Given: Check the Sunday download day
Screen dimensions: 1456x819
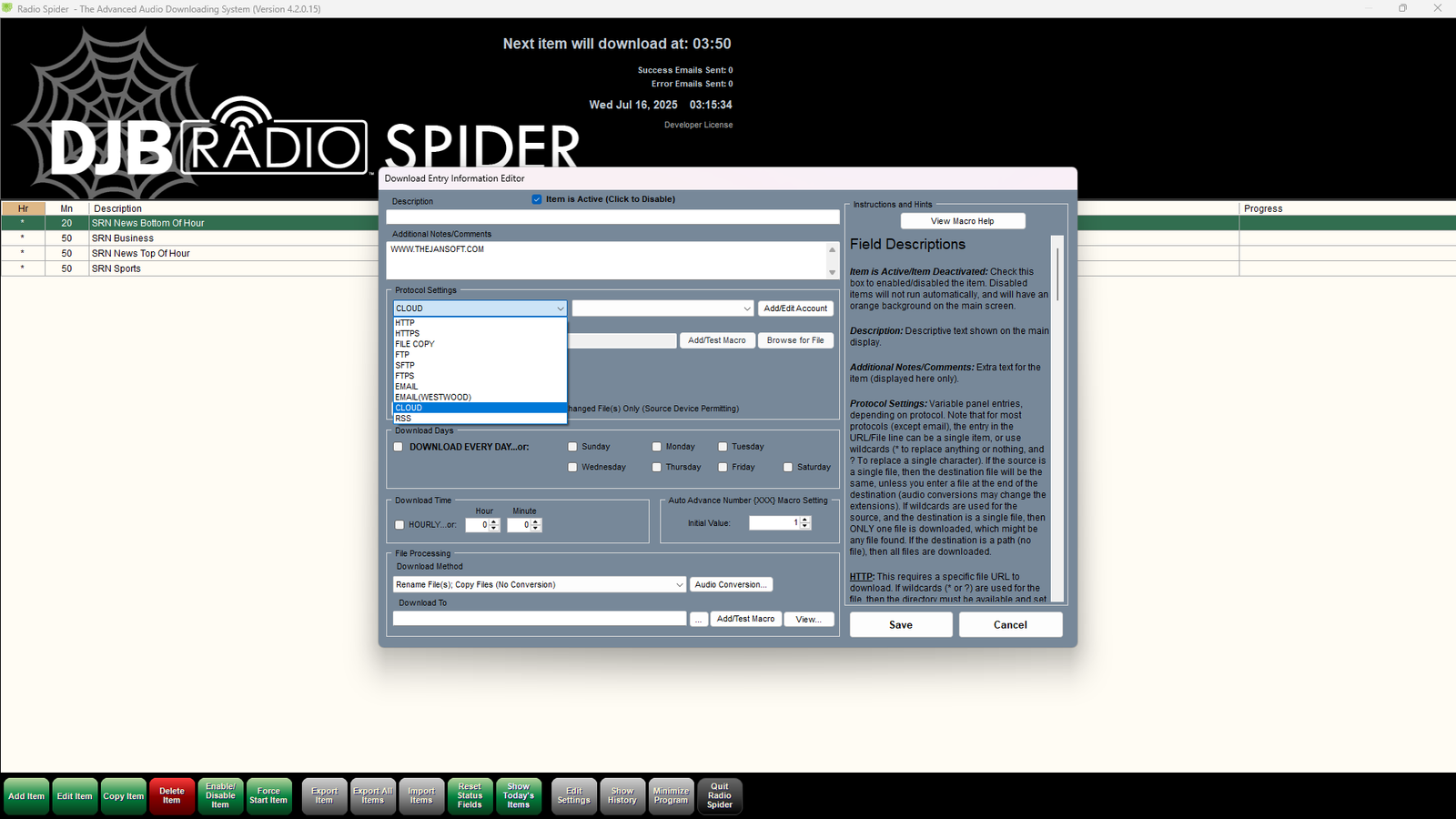Looking at the screenshot, I should coord(572,447).
